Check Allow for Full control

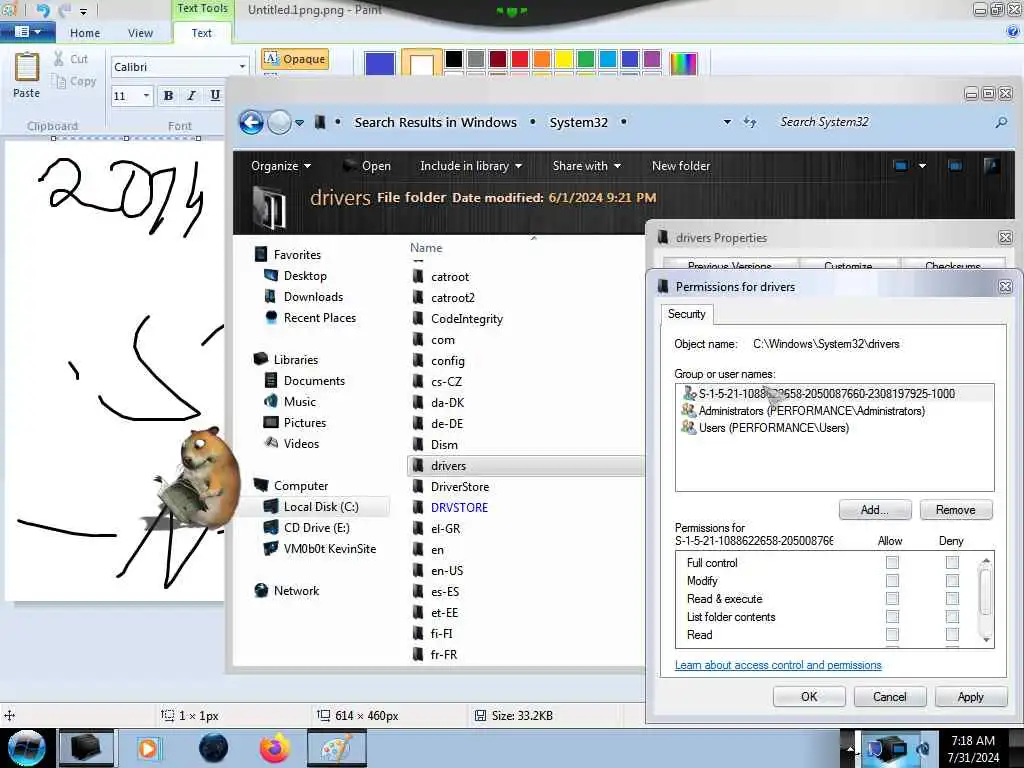click(892, 562)
